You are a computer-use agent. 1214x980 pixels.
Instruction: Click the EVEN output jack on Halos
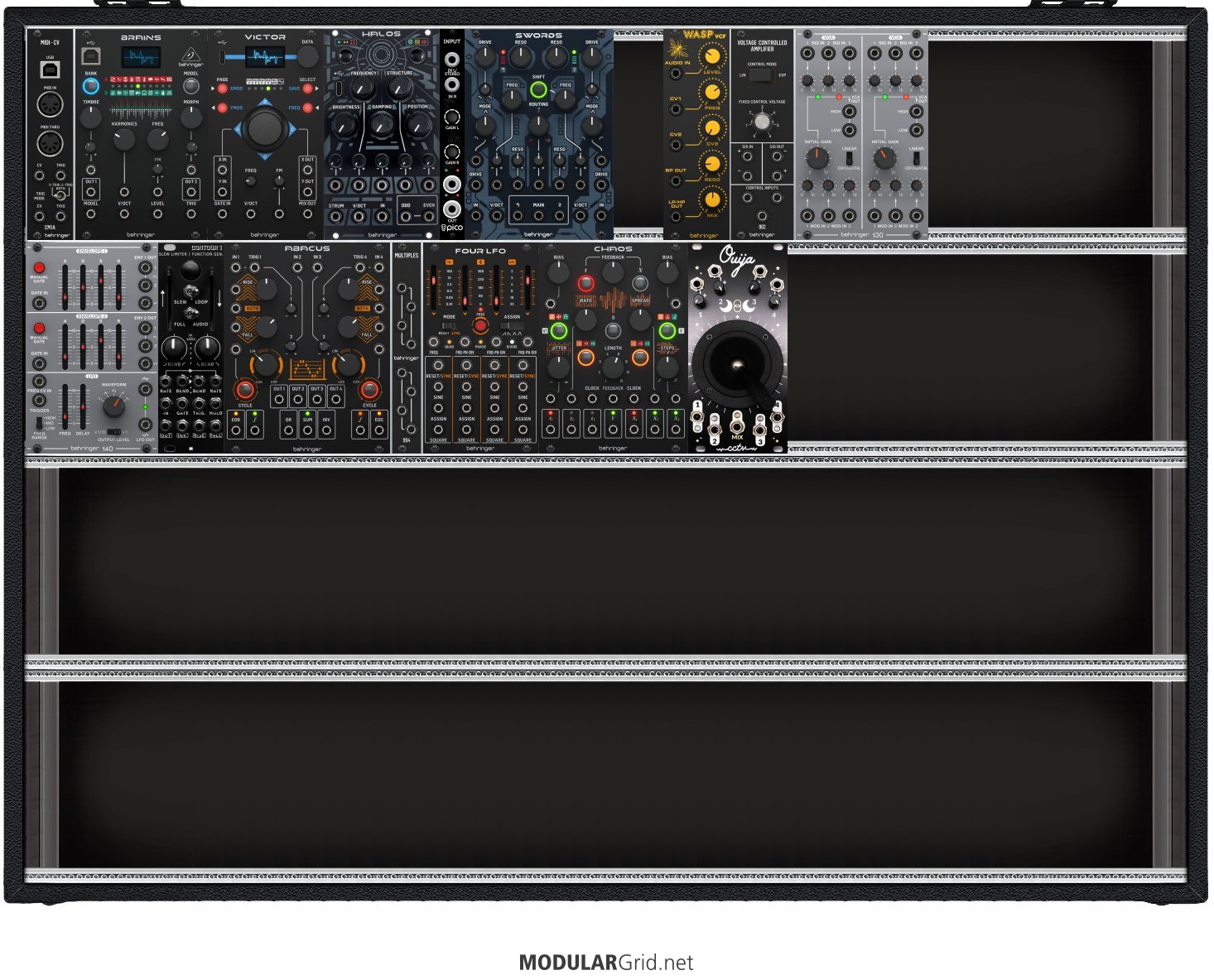428,217
